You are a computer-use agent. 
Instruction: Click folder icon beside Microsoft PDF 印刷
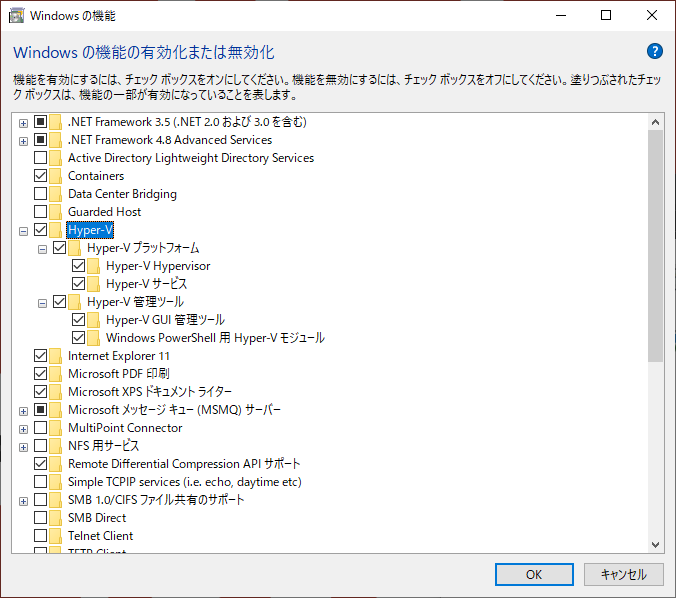coord(55,374)
